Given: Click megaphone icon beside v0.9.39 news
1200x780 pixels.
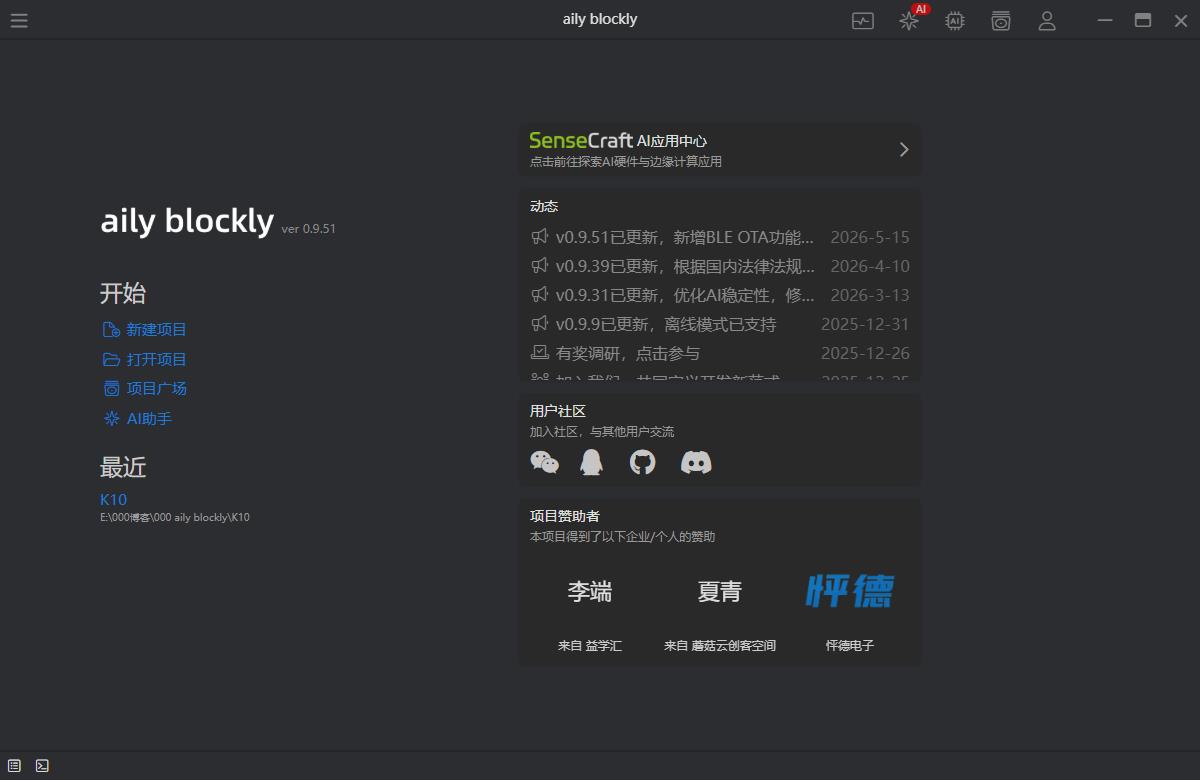Looking at the screenshot, I should 540,266.
